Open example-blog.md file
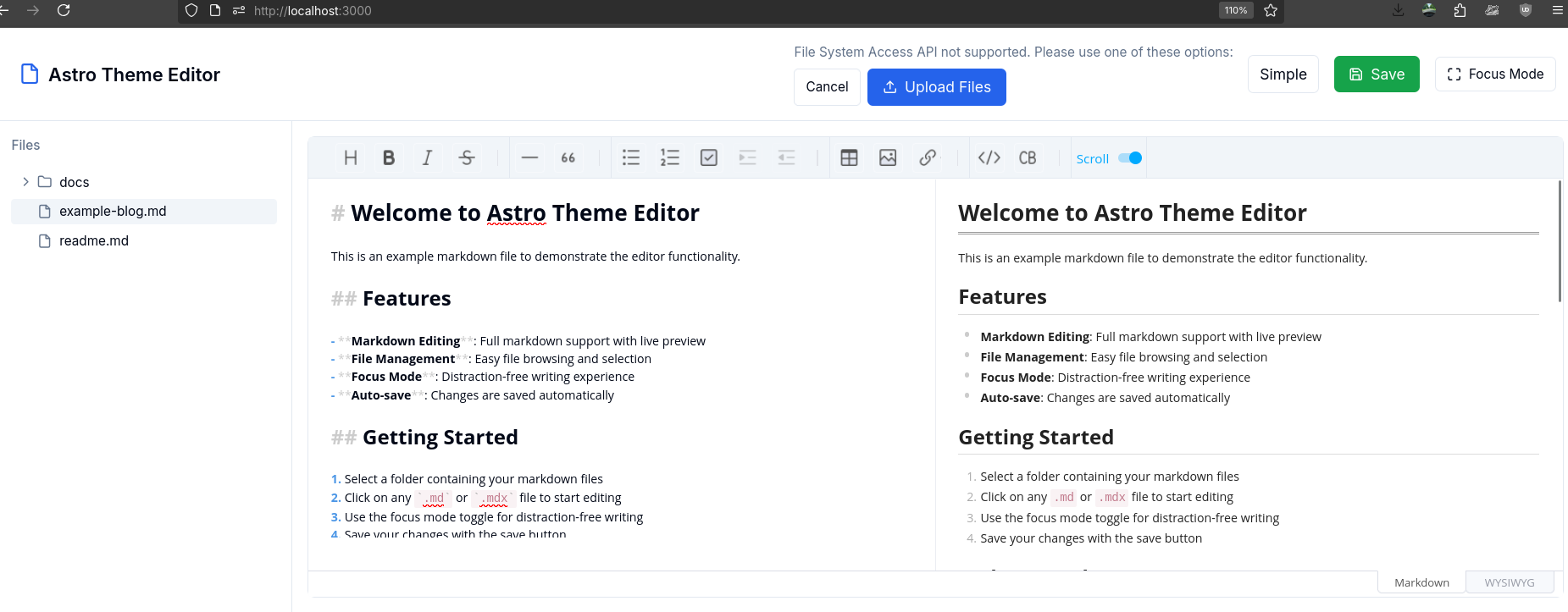Viewport: 1568px width, 612px height. point(144,212)
